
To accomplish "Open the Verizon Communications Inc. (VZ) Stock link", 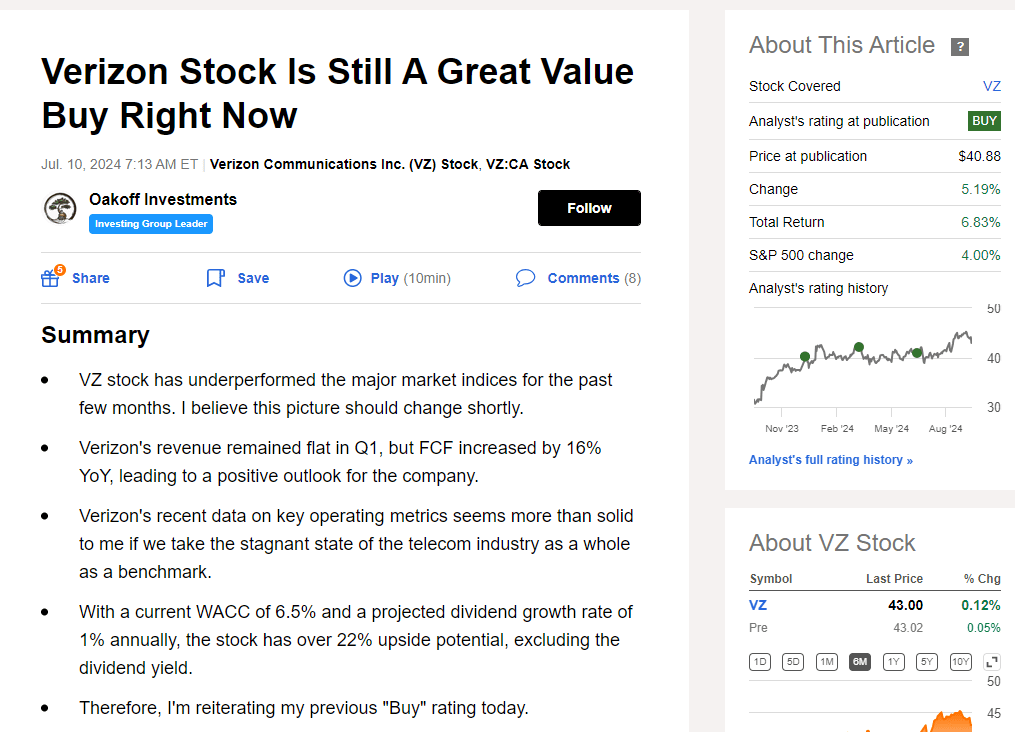I will (x=344, y=164).
